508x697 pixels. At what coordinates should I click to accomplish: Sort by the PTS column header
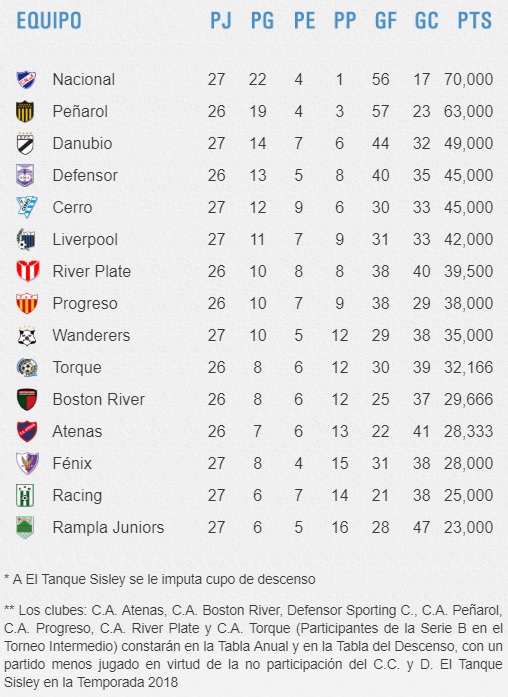474,20
